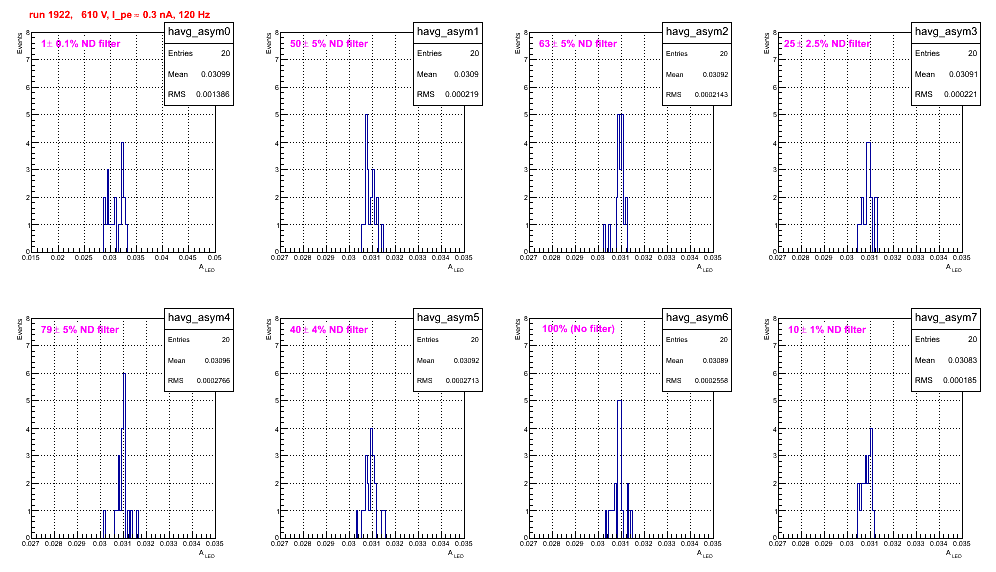Select the havg_asym3 stats box title

[x=946, y=32]
